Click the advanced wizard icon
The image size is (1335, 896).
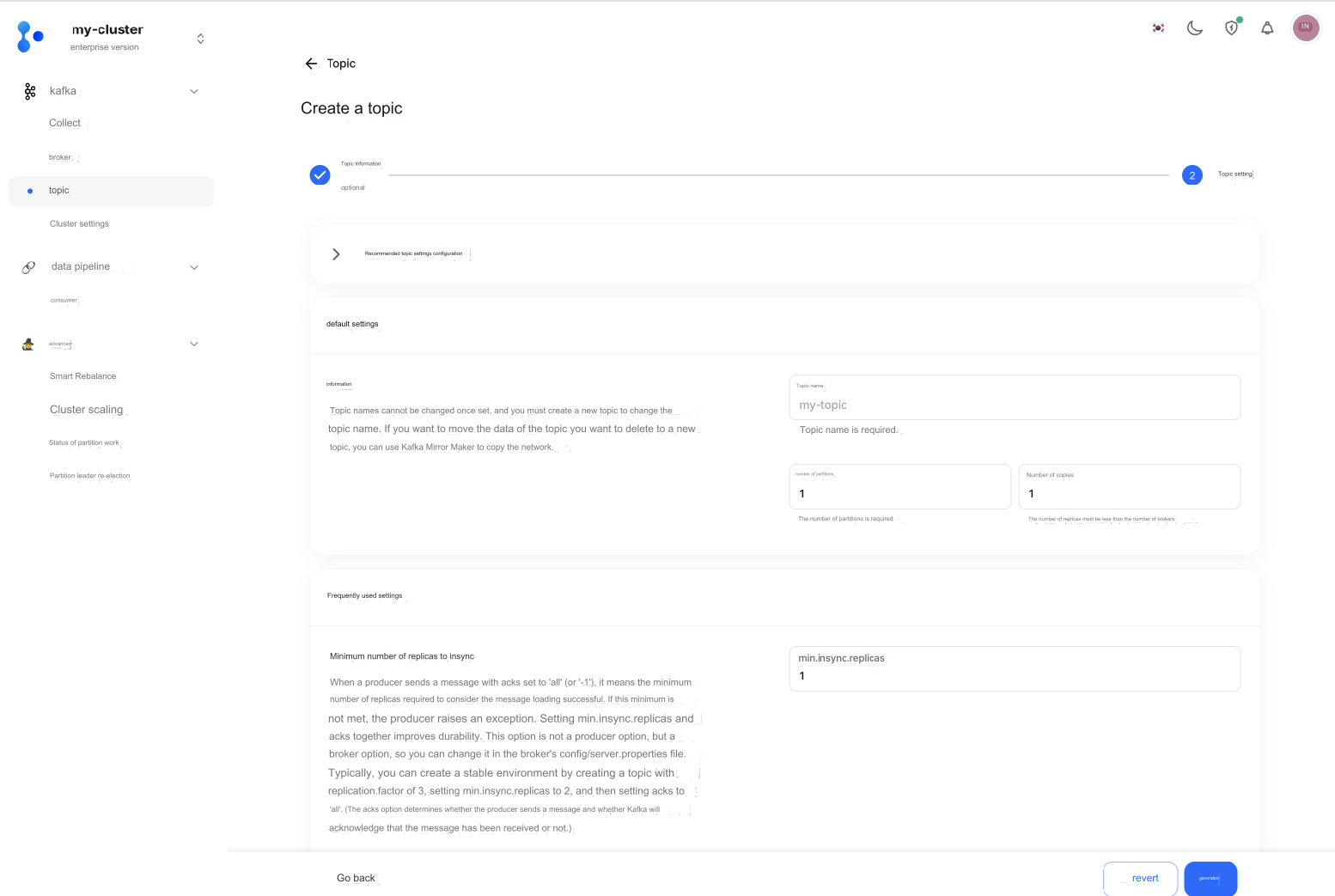point(28,344)
